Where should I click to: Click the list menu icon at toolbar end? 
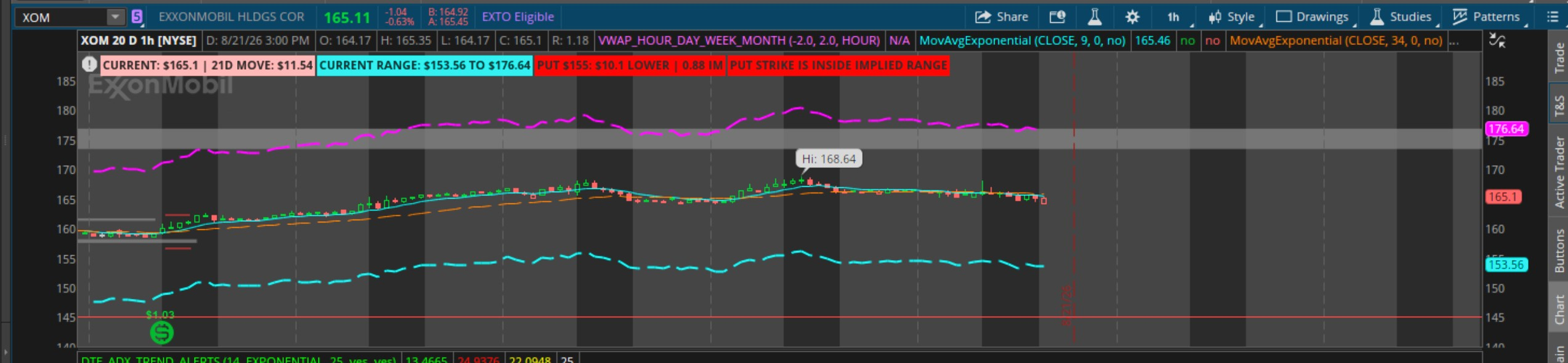[x=1552, y=17]
